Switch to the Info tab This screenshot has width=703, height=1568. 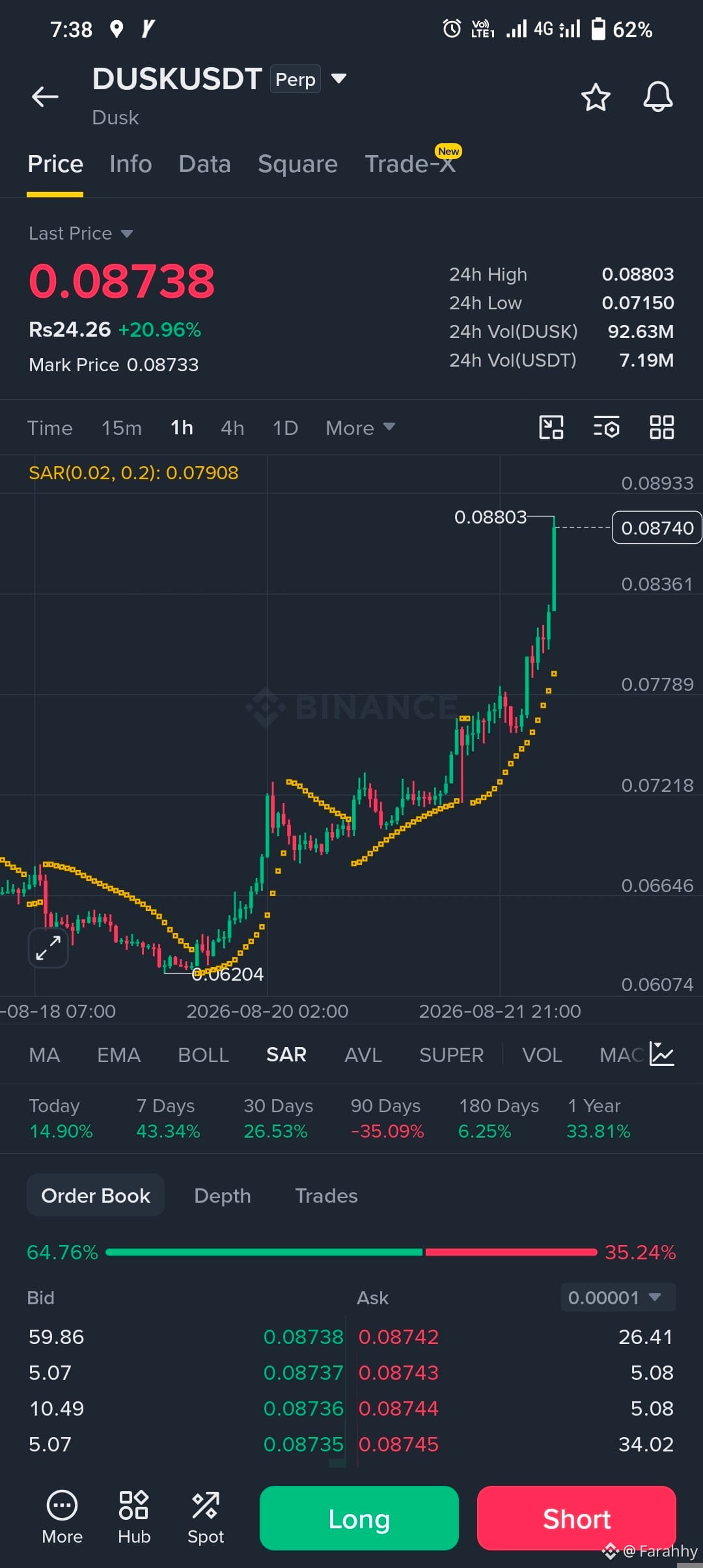131,164
